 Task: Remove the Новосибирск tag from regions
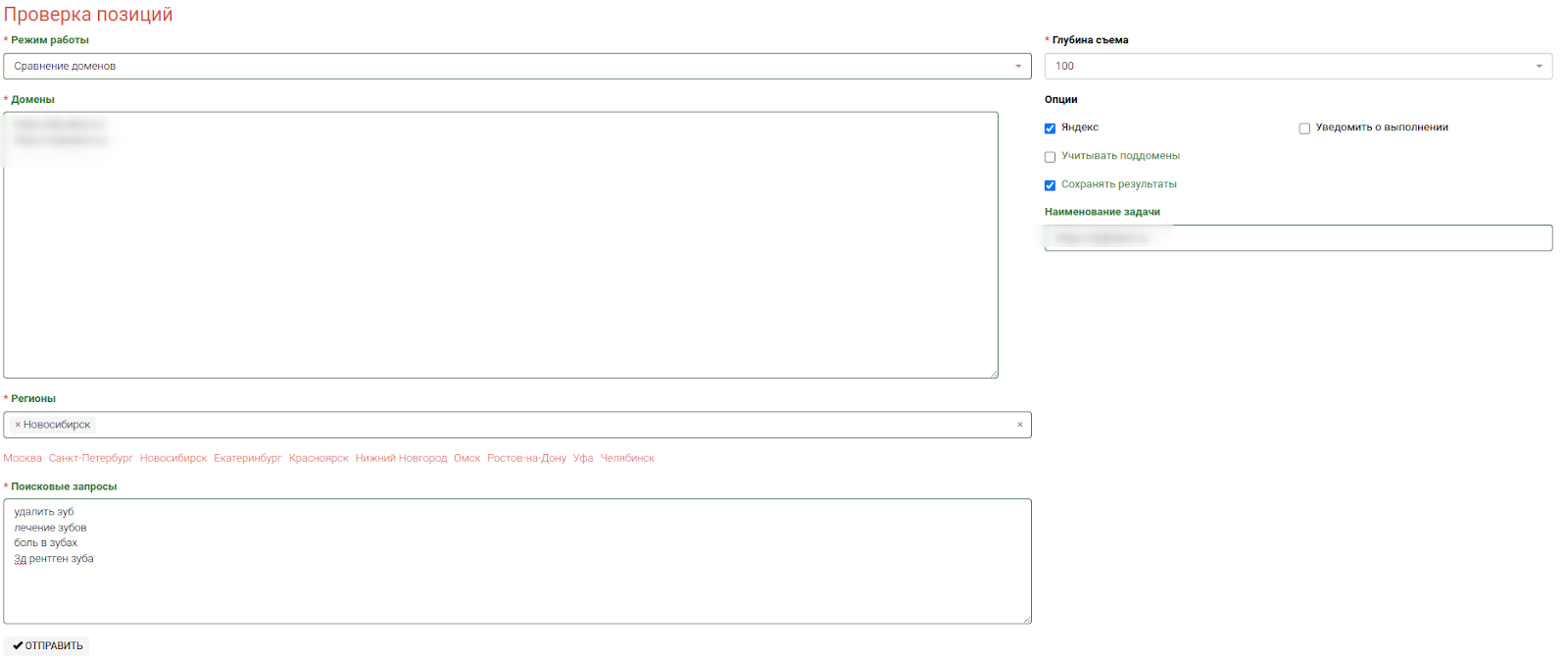18,425
